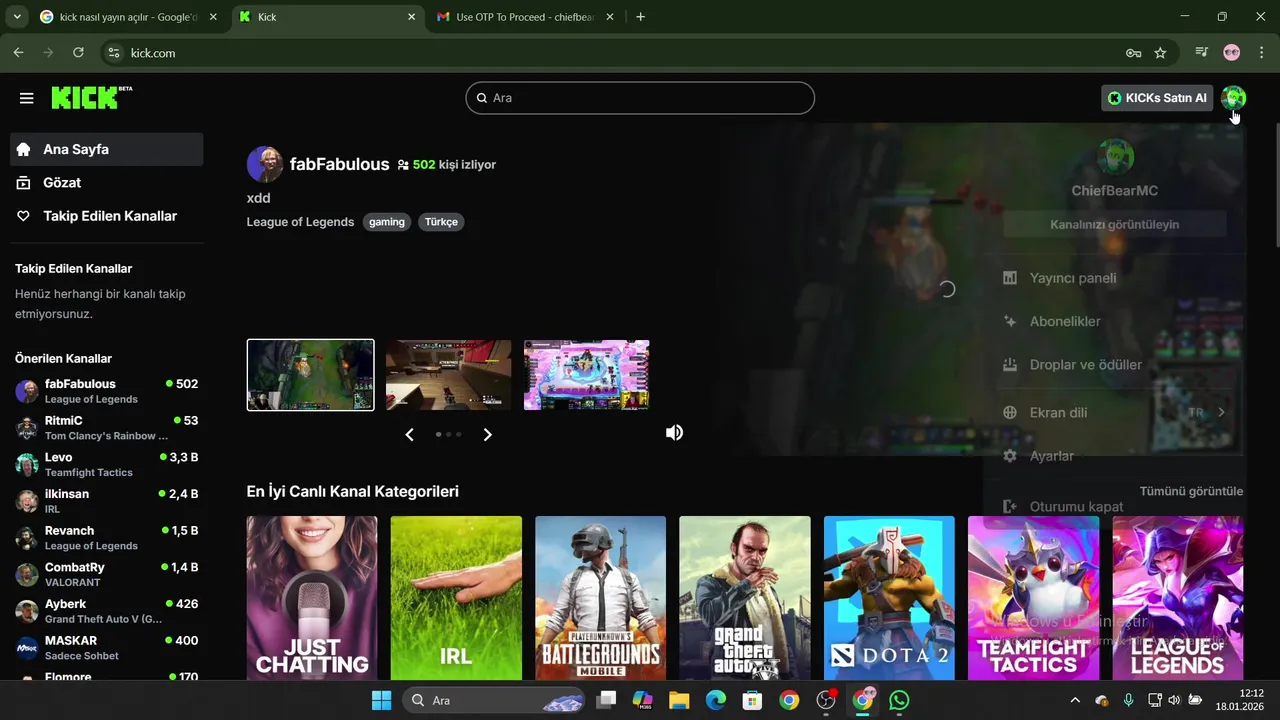
Task: Open Task View from taskbar
Action: (x=606, y=700)
